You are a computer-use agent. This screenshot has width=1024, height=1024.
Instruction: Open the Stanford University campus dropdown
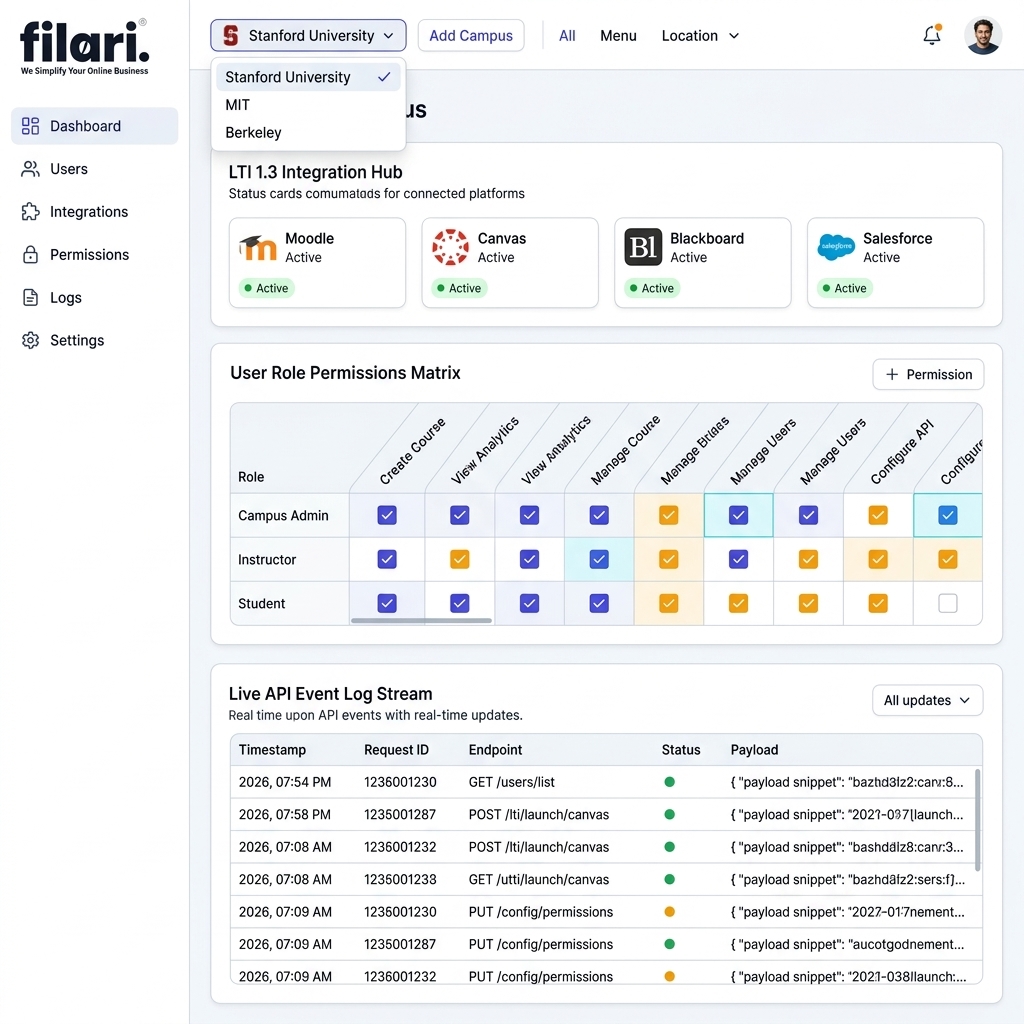[x=308, y=35]
